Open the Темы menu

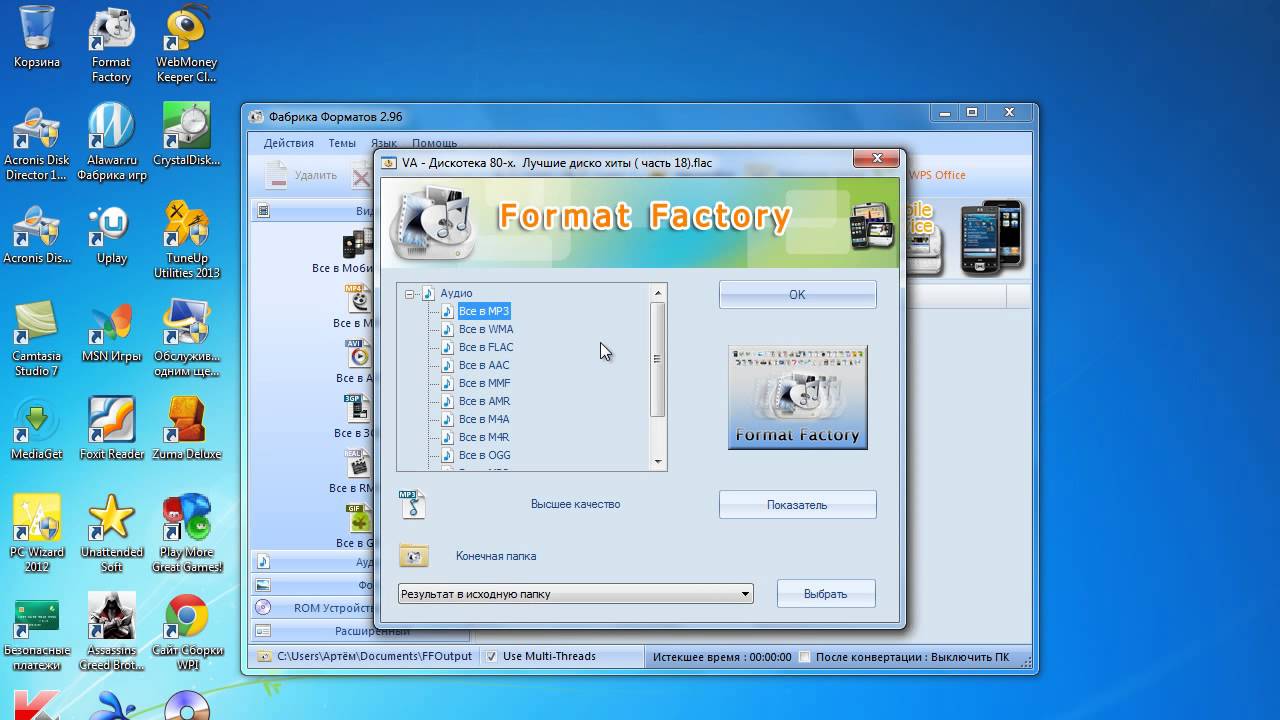pyautogui.click(x=342, y=143)
